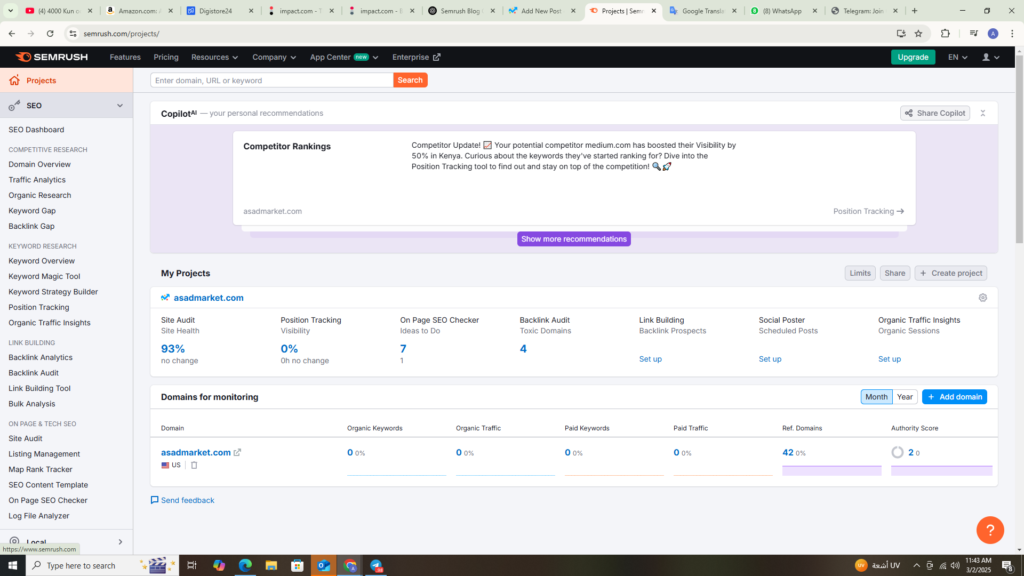Click the Upgrade button
Image resolution: width=1024 pixels, height=576 pixels.
click(x=912, y=57)
